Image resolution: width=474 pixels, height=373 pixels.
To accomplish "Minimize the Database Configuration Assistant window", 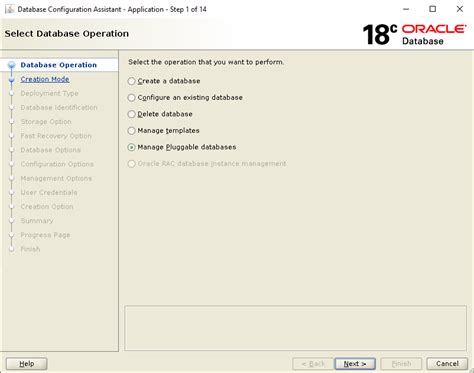I will (406, 9).
